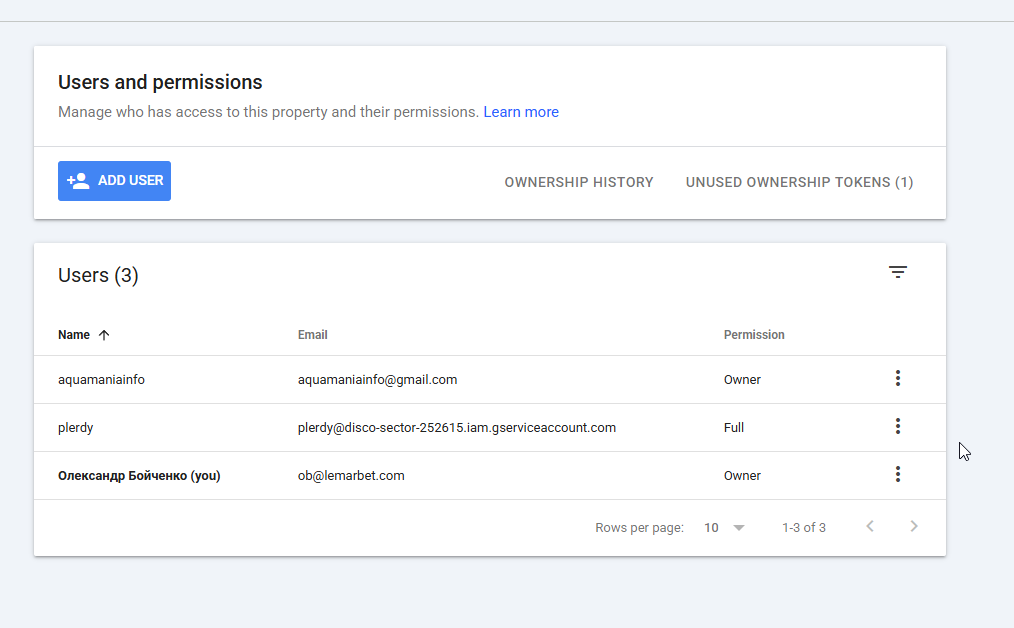The width and height of the screenshot is (1014, 628).
Task: Open the users filter icon
Action: click(898, 272)
